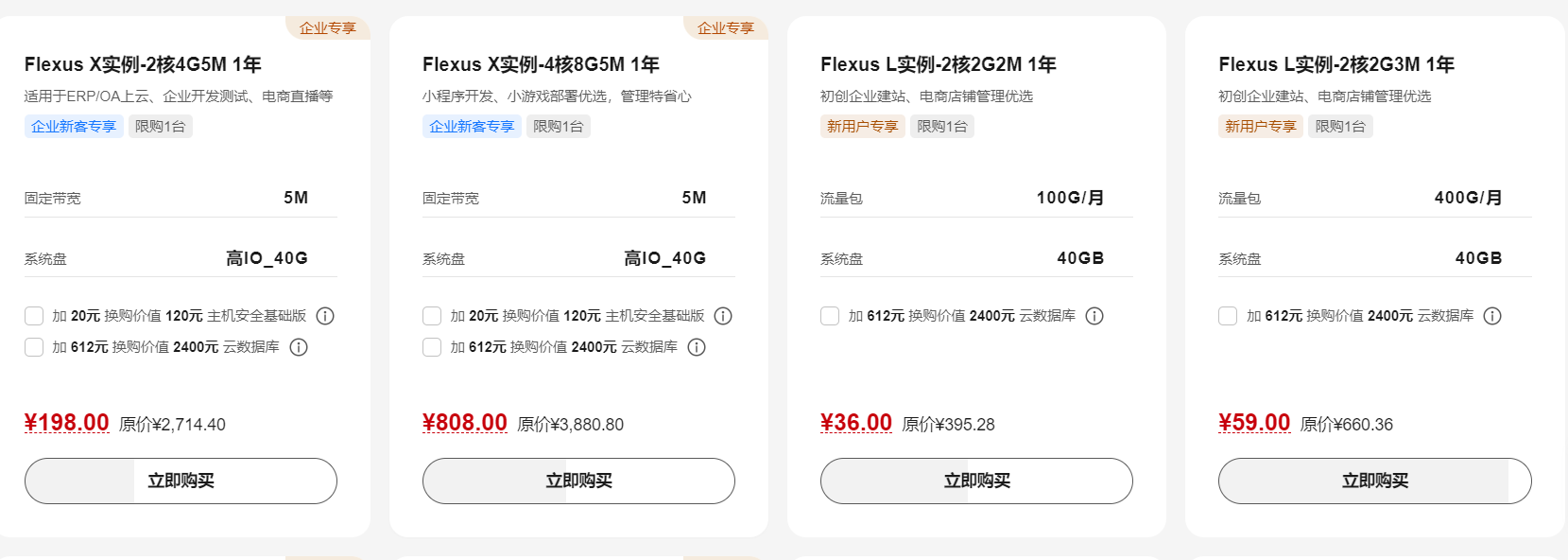Check 加612元 云数据库 box in 4核8G5M card
This screenshot has width=1568, height=560.
(432, 347)
